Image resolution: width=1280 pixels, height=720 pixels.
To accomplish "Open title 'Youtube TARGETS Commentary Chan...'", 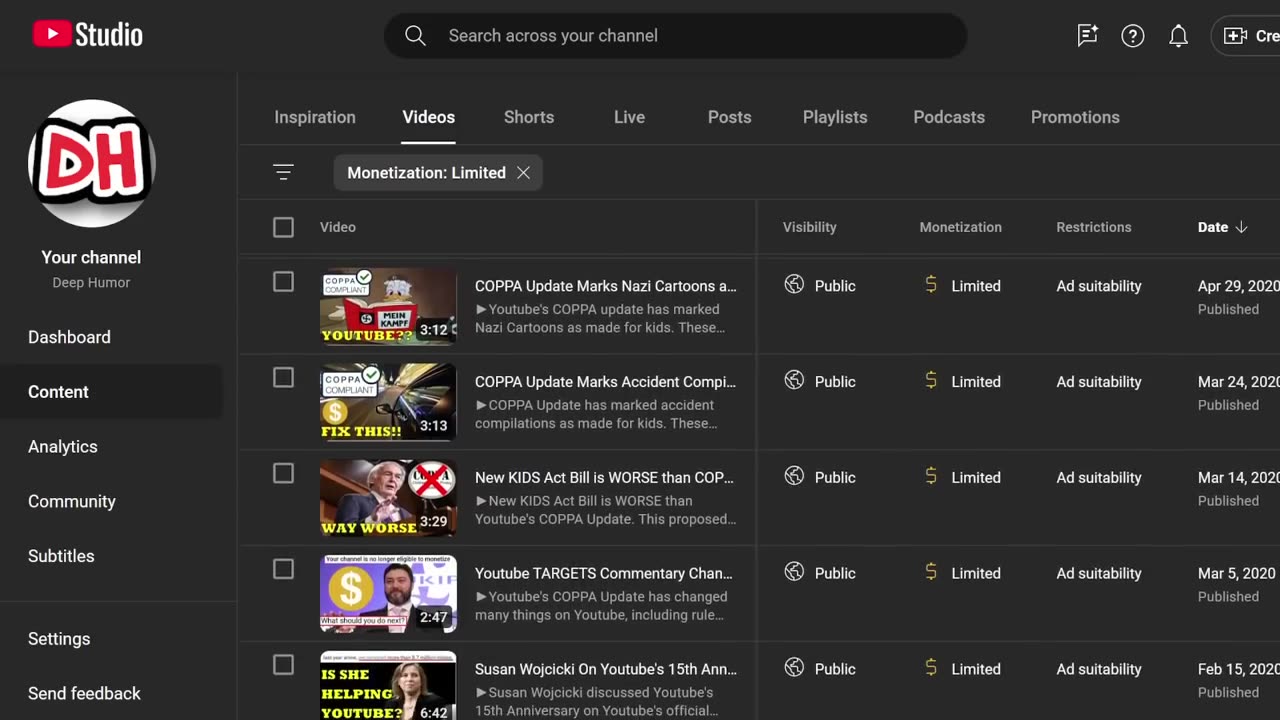I will click(604, 574).
